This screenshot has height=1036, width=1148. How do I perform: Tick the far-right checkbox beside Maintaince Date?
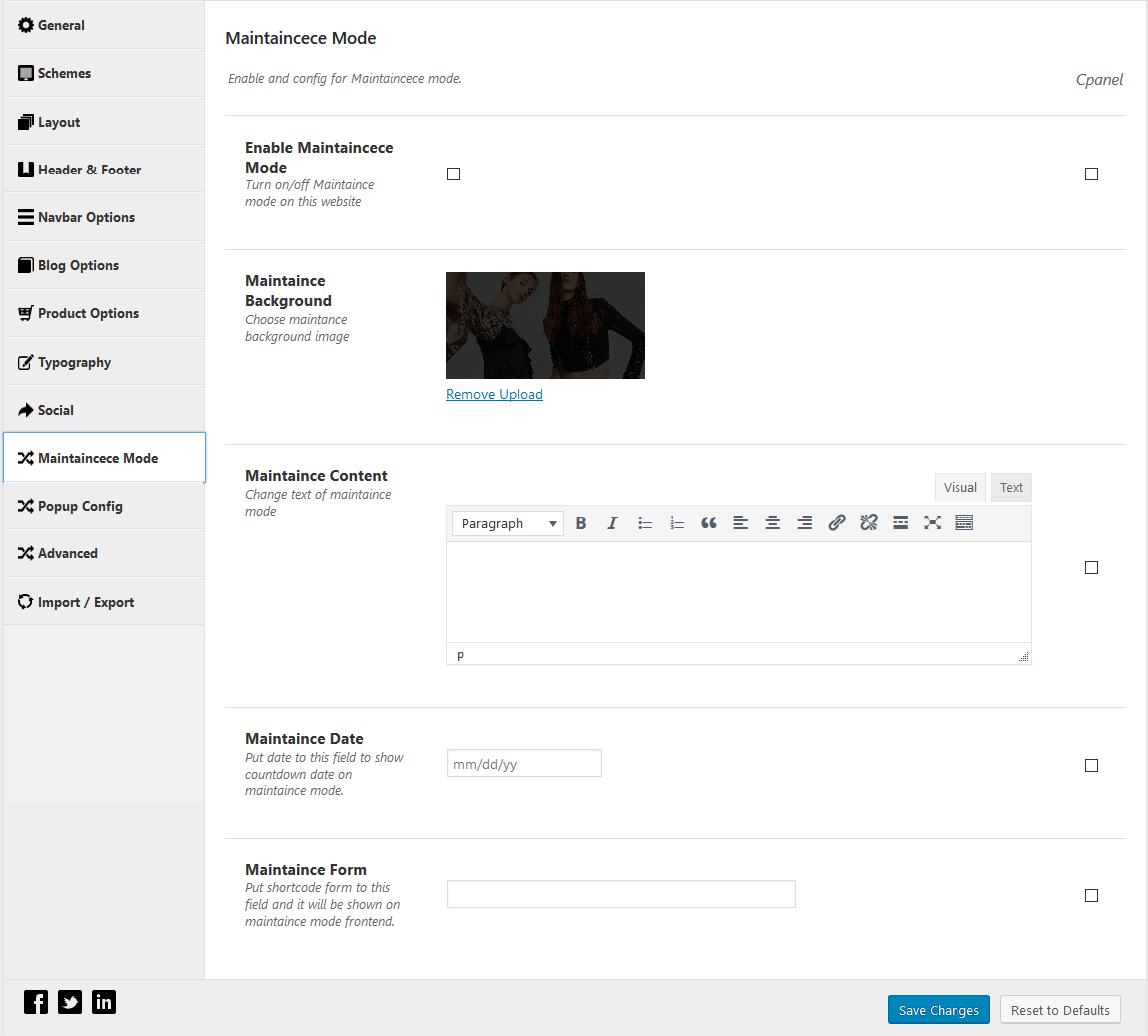pyautogui.click(x=1091, y=765)
